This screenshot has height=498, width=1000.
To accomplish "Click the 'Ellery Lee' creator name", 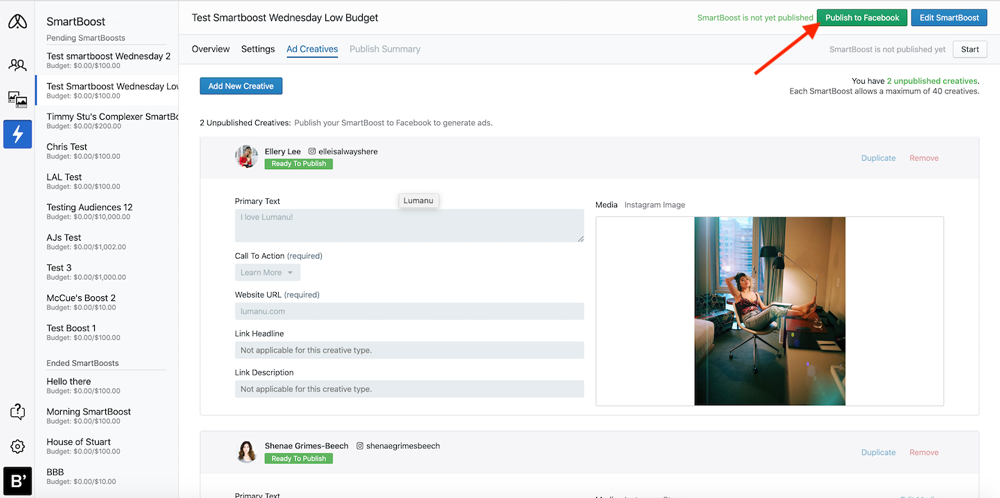I will [x=283, y=152].
